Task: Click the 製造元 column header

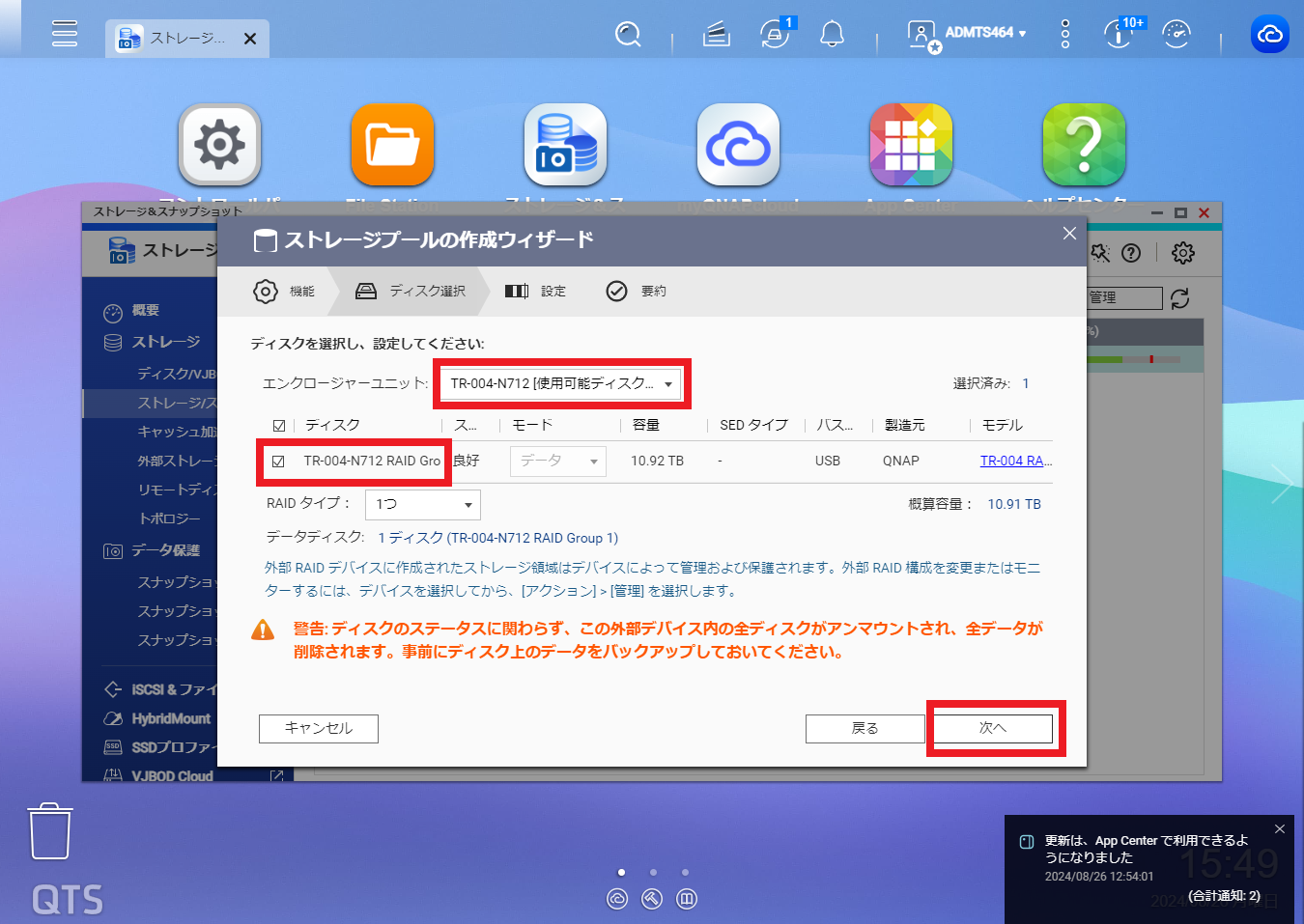Action: (904, 425)
